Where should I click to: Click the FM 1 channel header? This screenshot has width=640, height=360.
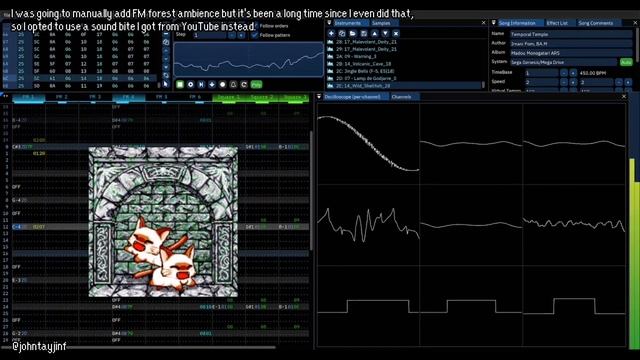coord(28,97)
